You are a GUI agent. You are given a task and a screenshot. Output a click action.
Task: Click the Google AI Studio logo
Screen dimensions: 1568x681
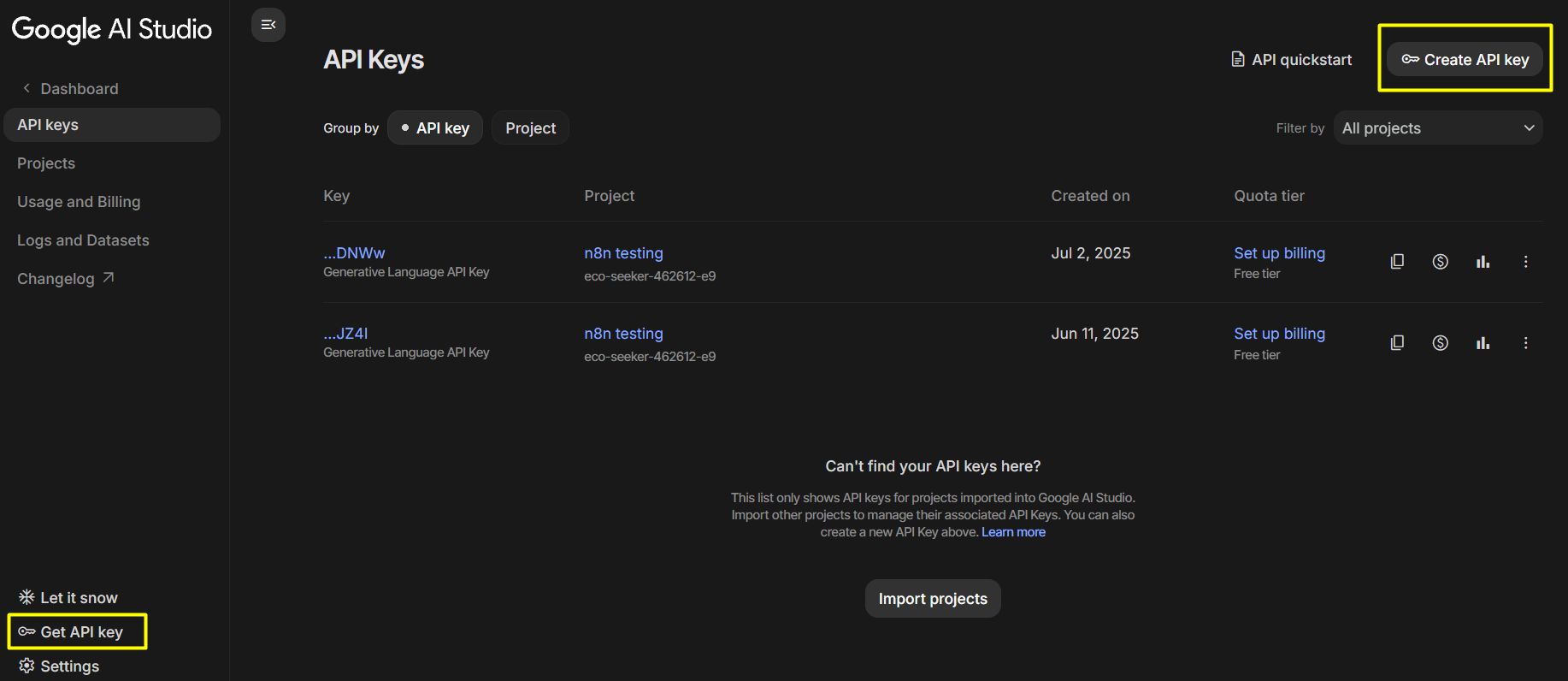pyautogui.click(x=112, y=29)
